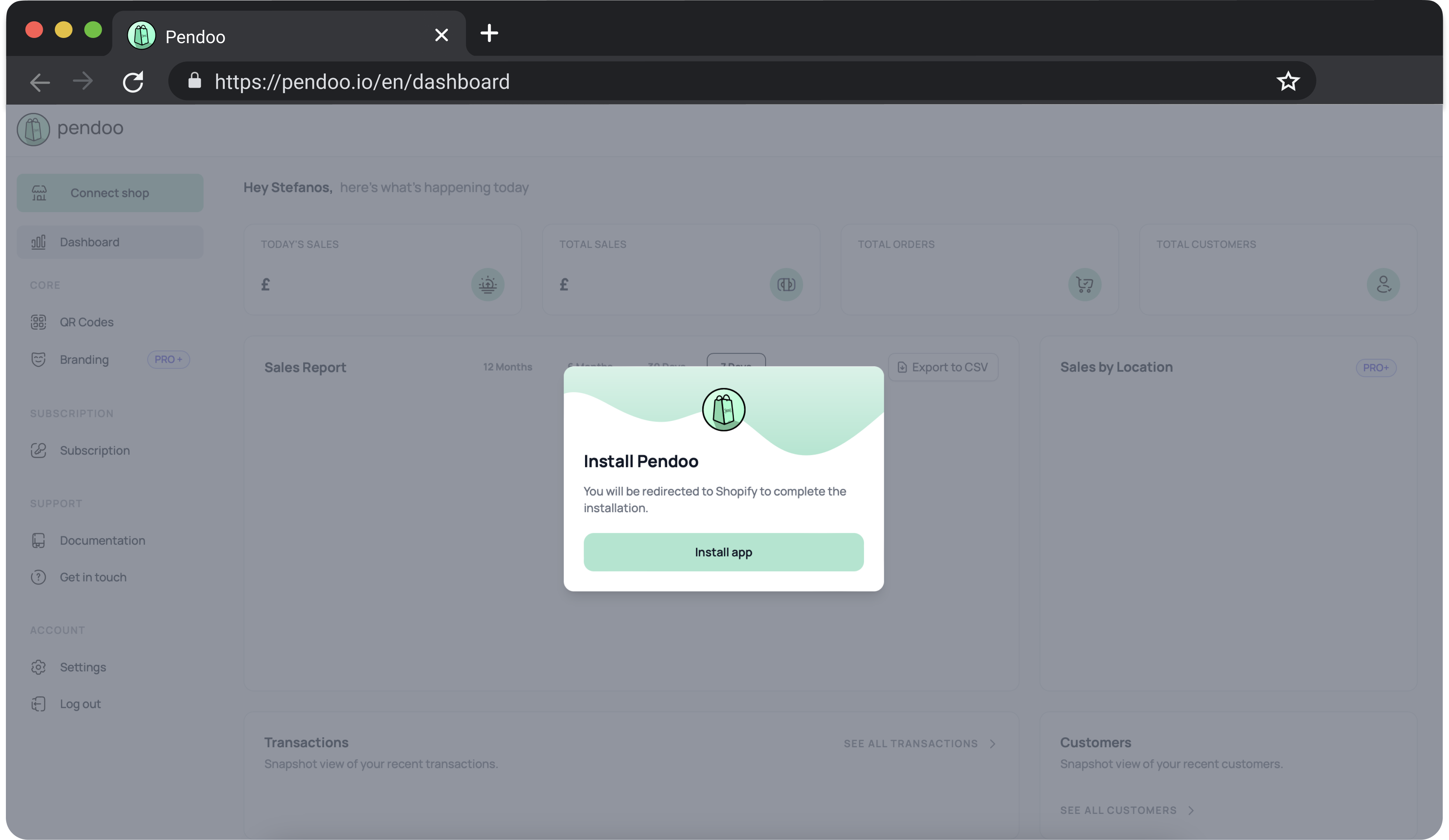The image size is (1449, 840).
Task: Click the Today's Sales card
Action: click(x=382, y=270)
